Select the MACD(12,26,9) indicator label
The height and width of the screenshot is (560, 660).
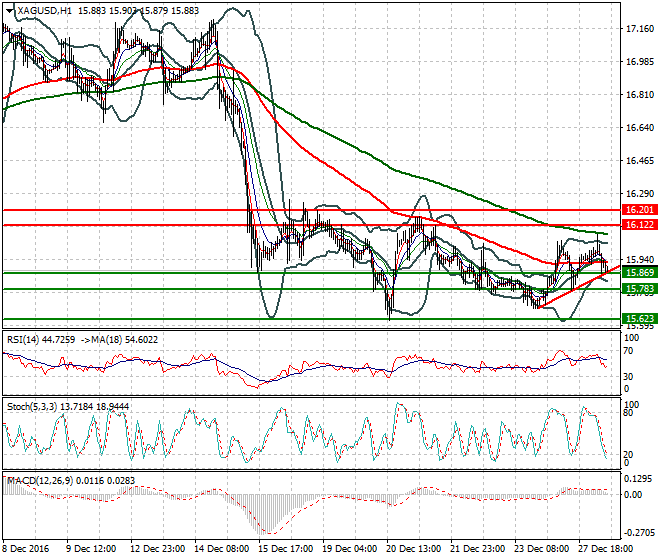click(x=38, y=481)
